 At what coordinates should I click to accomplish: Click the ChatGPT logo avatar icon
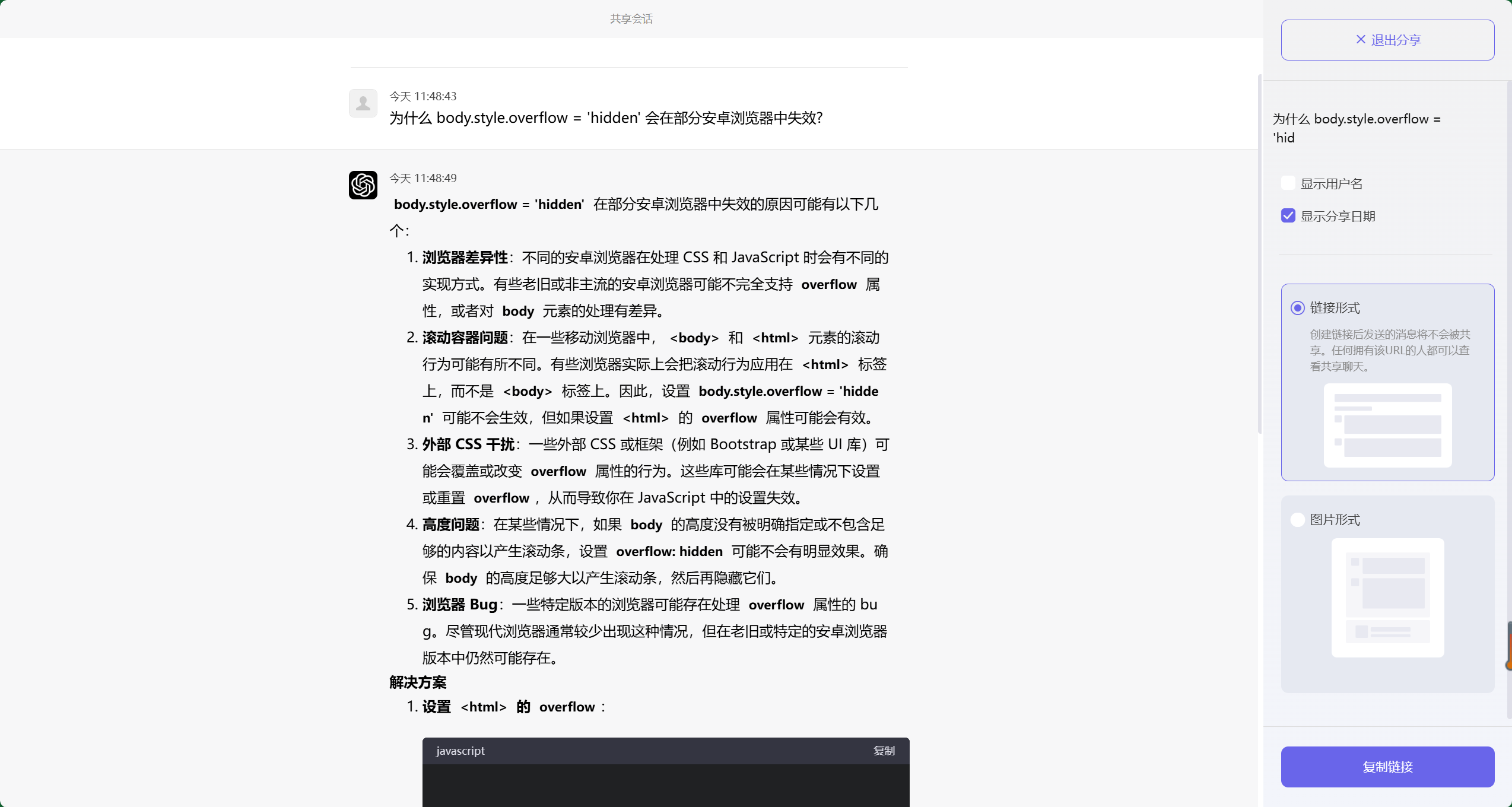point(363,185)
